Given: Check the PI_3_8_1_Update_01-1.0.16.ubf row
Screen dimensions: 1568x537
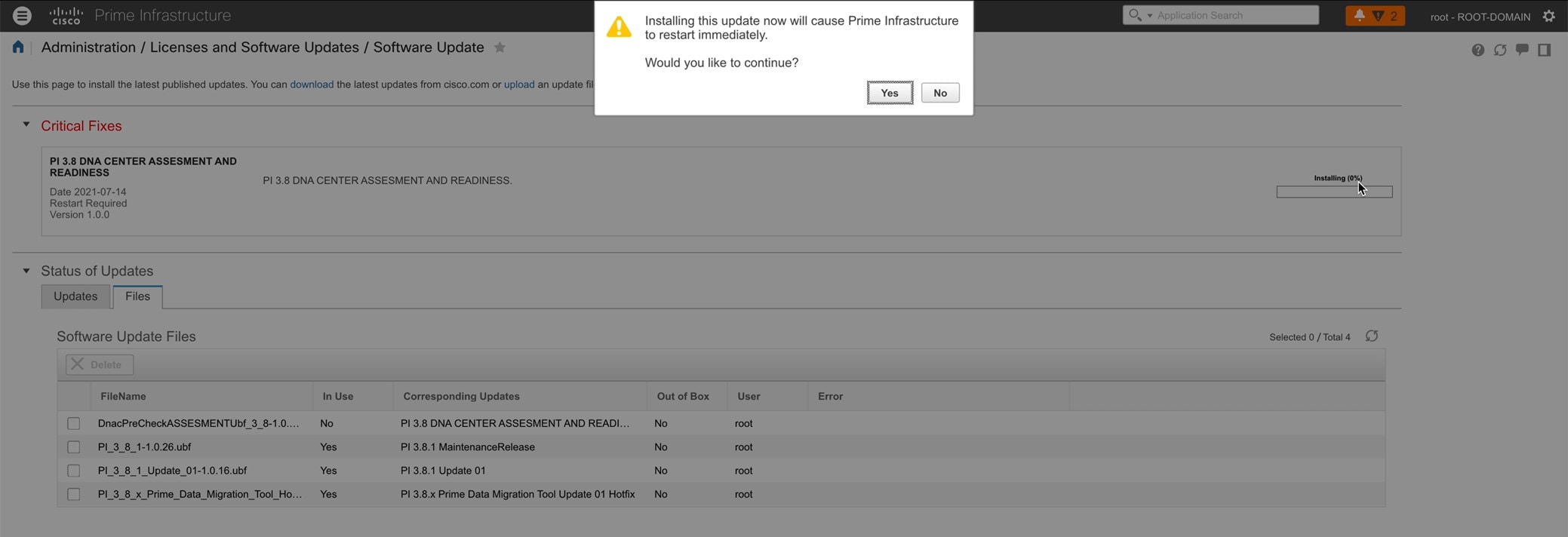Looking at the screenshot, I should pos(73,471).
